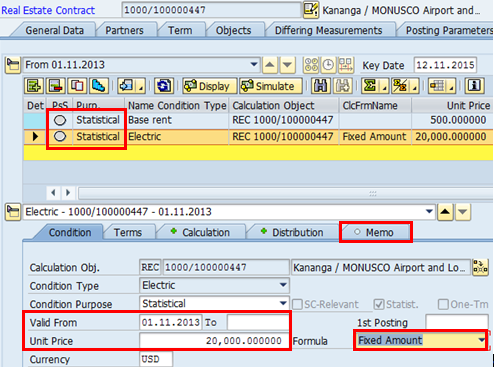
Task: Click the Real Estate Contract number field
Action: point(212,10)
